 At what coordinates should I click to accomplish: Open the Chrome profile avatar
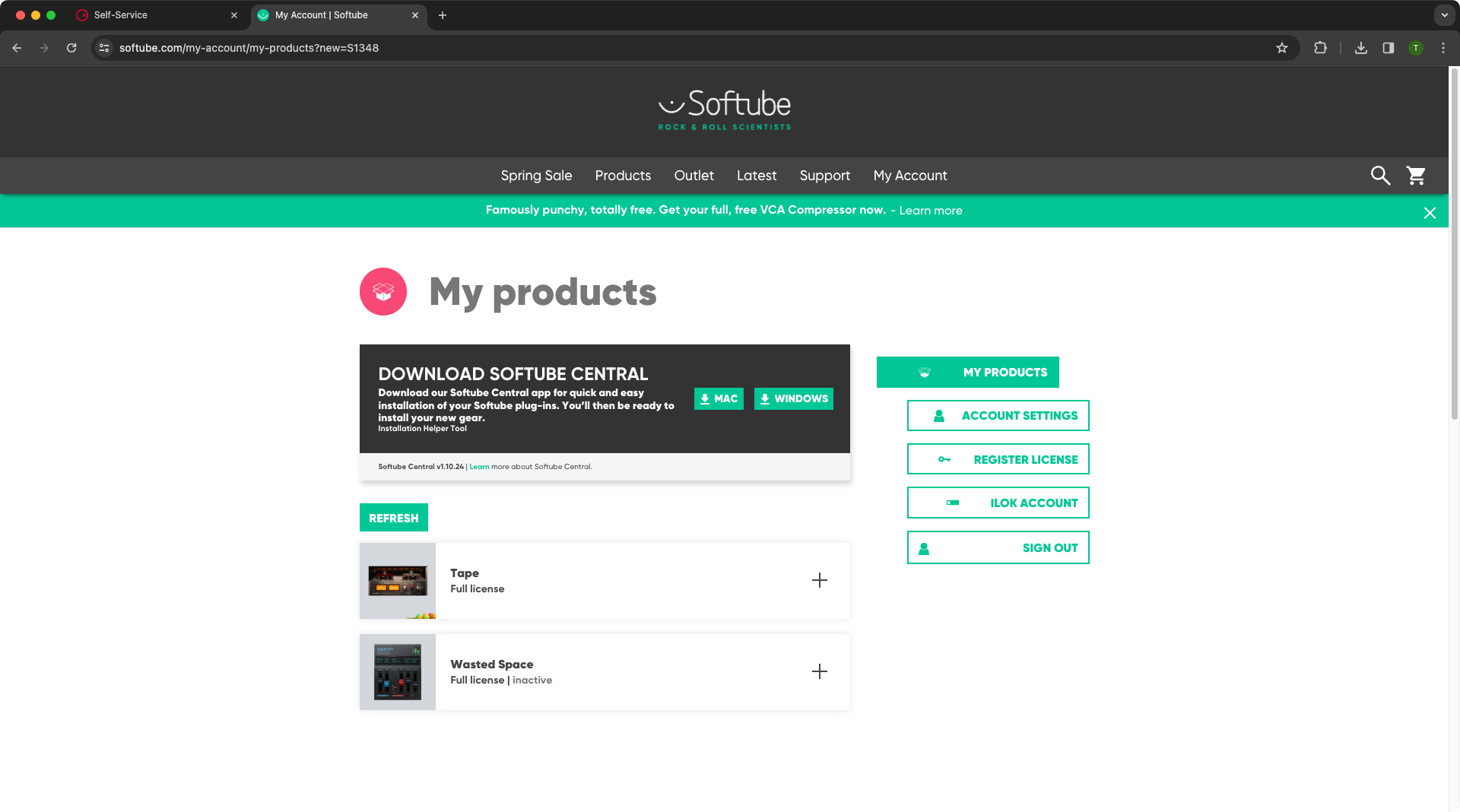[x=1416, y=48]
